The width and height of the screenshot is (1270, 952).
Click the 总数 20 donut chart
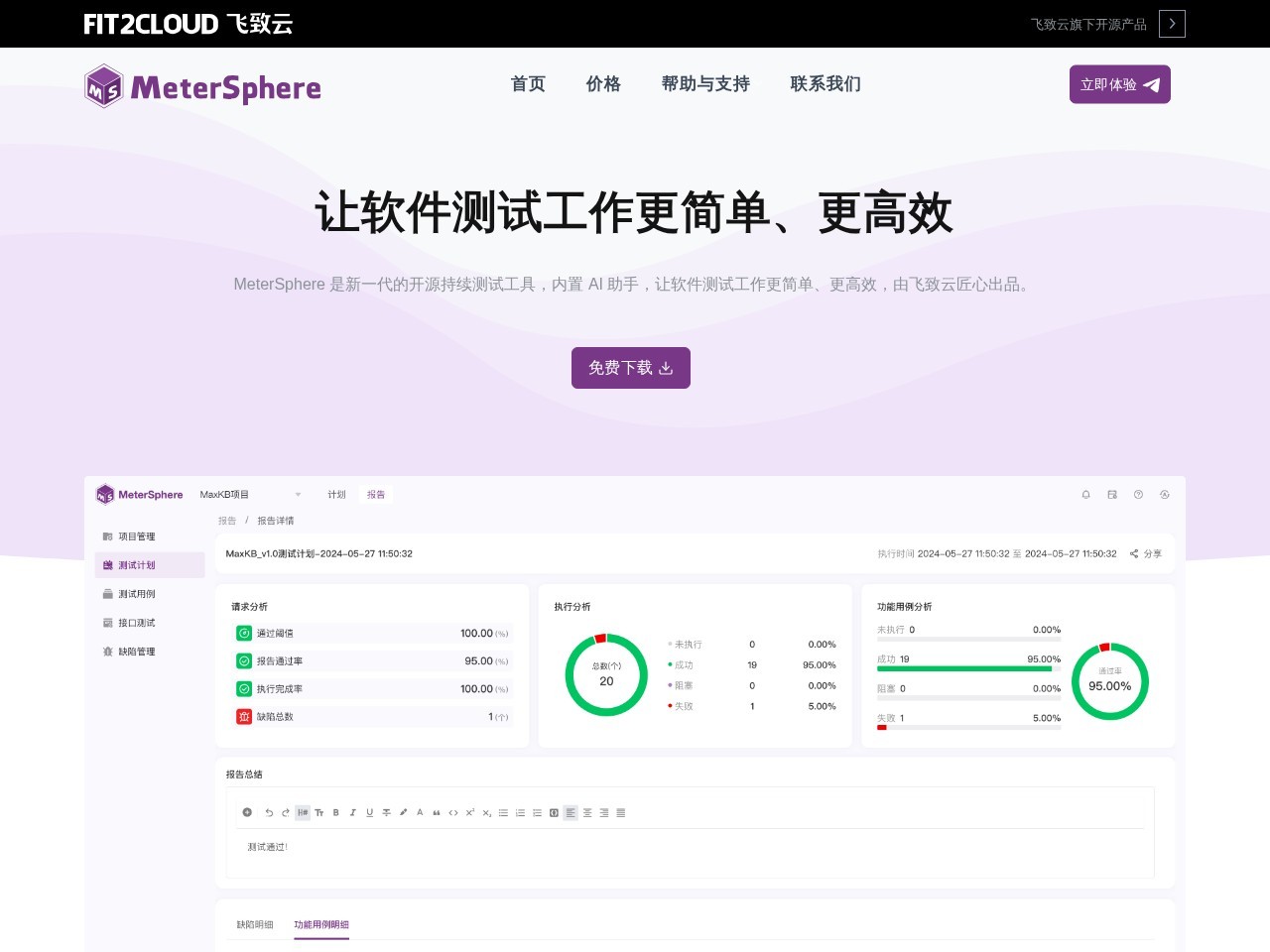[606, 674]
